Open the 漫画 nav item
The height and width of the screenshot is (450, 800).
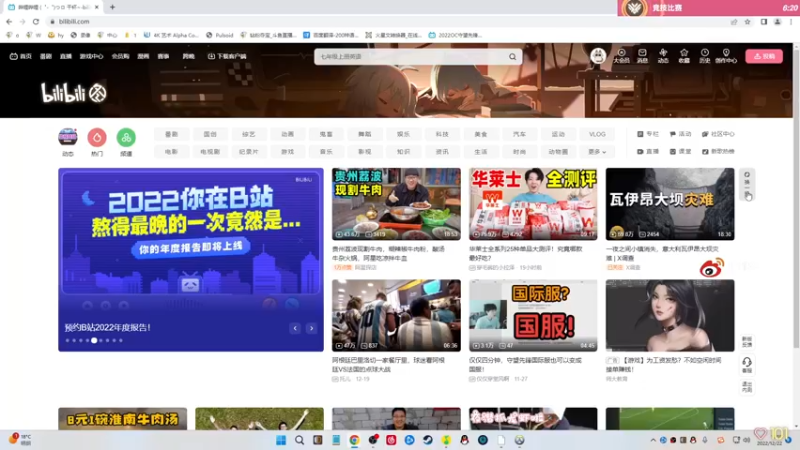click(143, 56)
